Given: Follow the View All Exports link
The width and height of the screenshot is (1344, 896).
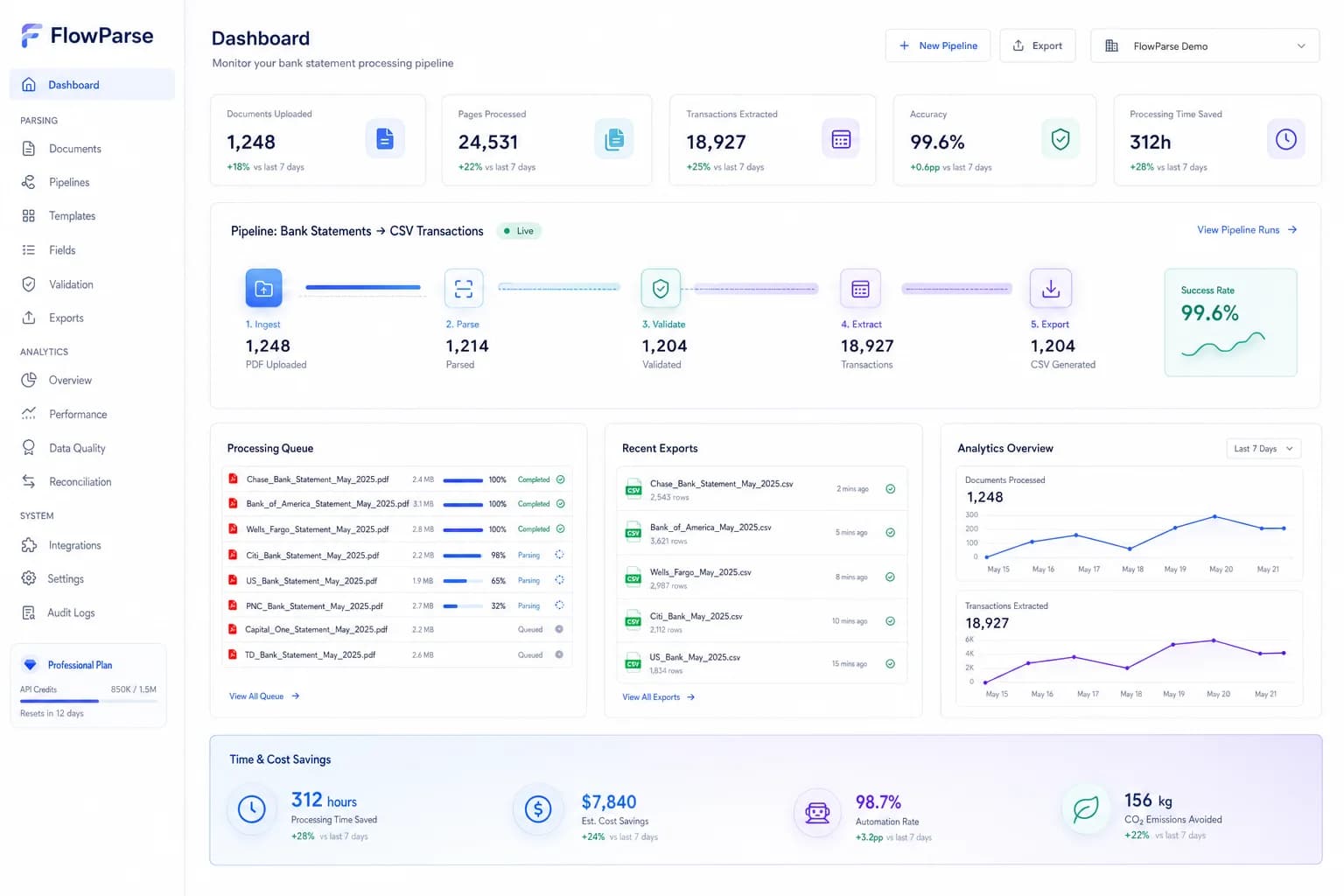Looking at the screenshot, I should pos(658,697).
